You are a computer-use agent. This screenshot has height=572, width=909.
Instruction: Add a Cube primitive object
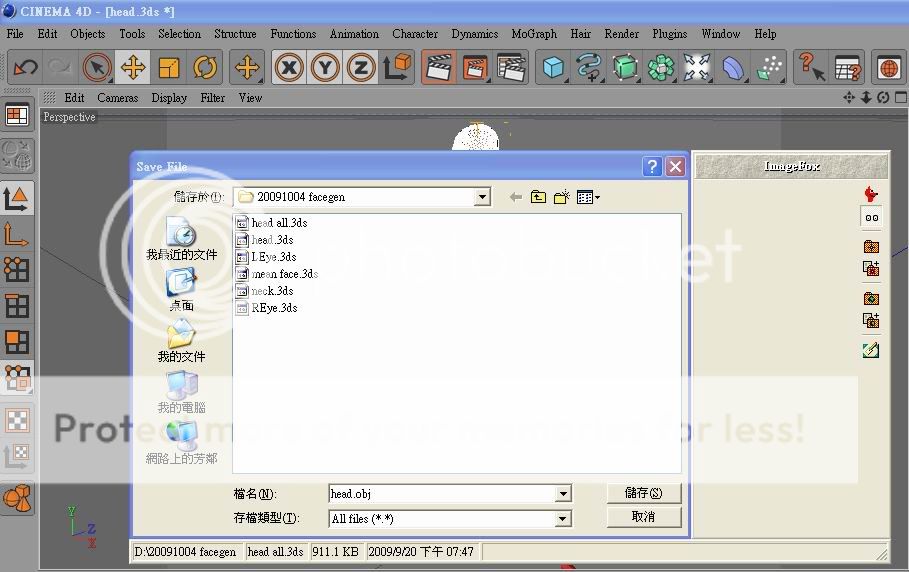coord(552,68)
